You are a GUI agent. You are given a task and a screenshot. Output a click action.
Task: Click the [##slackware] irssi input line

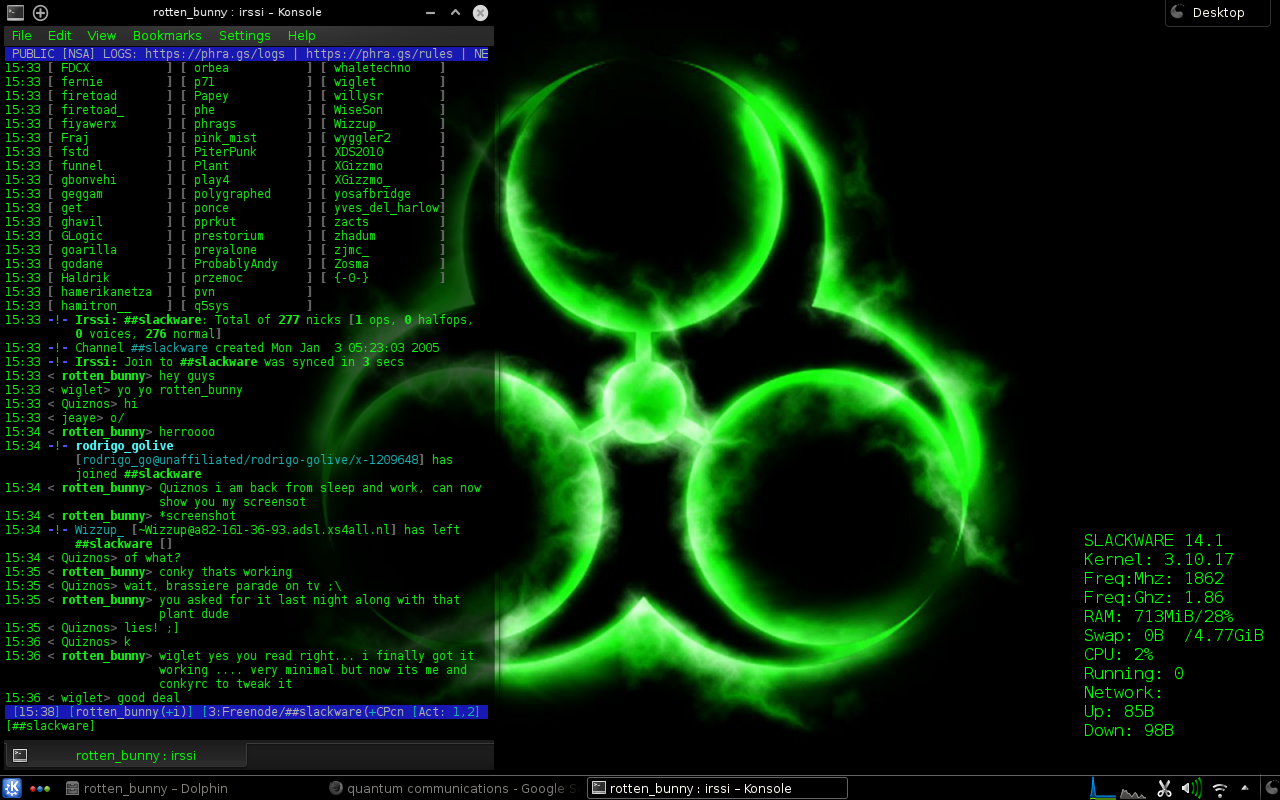coord(247,726)
